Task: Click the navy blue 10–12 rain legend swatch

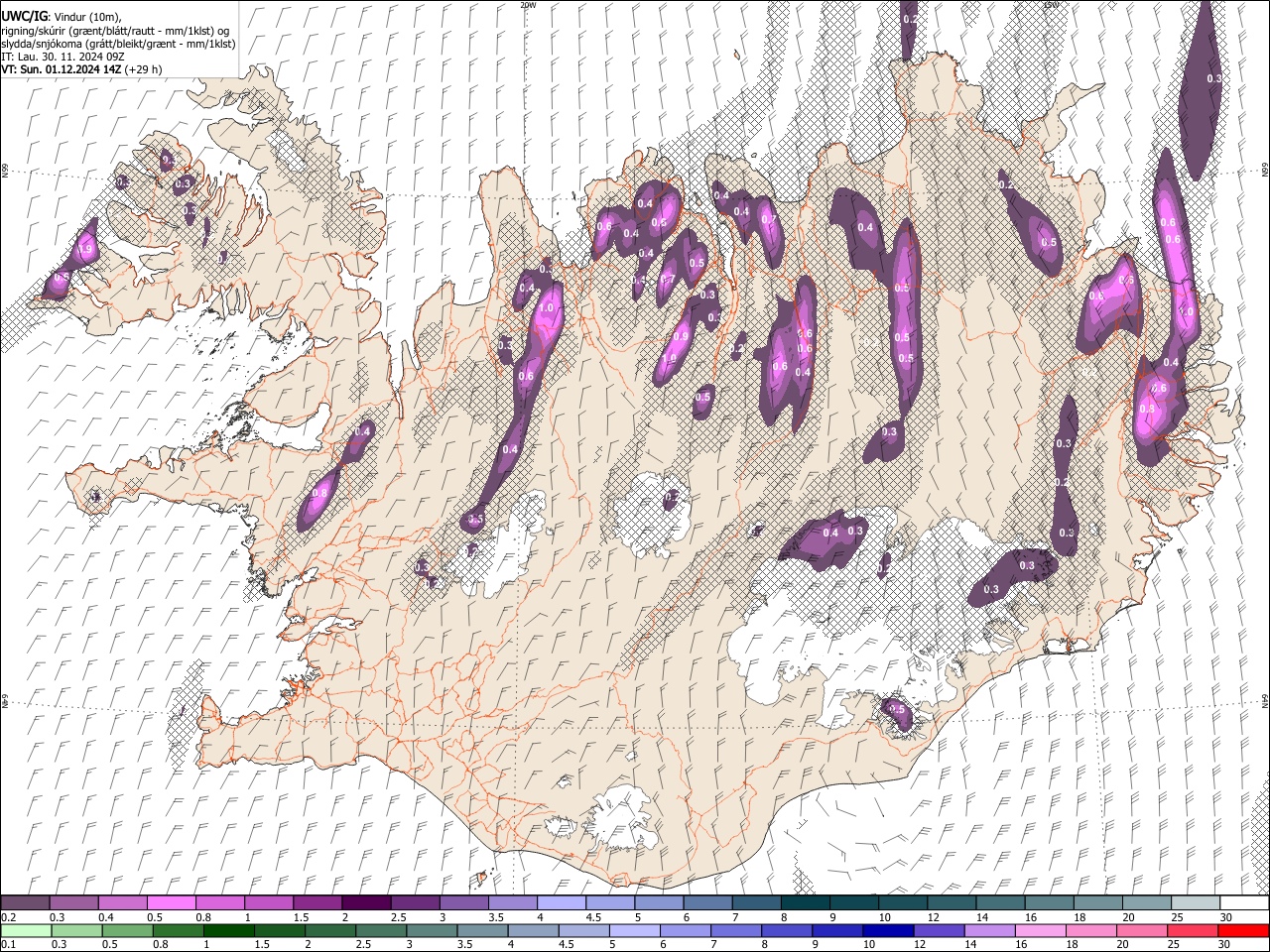Action: (x=887, y=931)
